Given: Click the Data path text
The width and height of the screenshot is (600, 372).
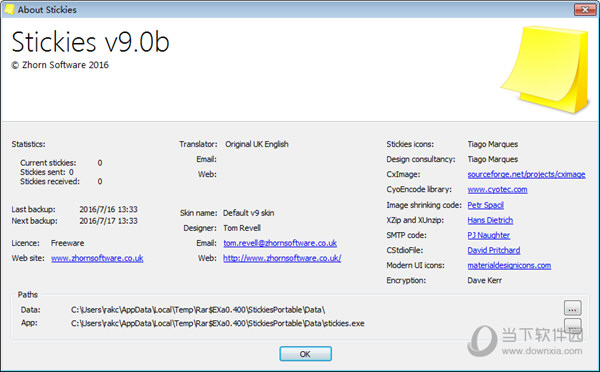Looking at the screenshot, I should 198,310.
